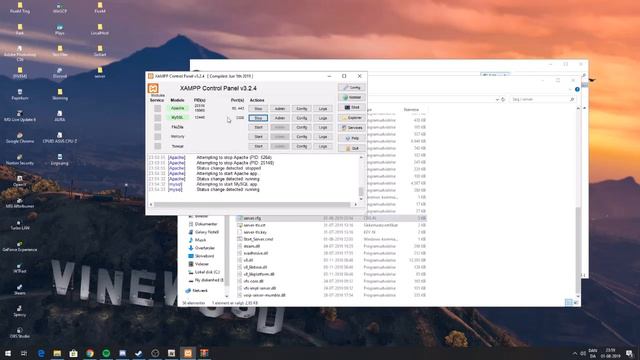Open Help in the XAMPP side panel
The width and height of the screenshot is (640, 360).
tap(351, 138)
